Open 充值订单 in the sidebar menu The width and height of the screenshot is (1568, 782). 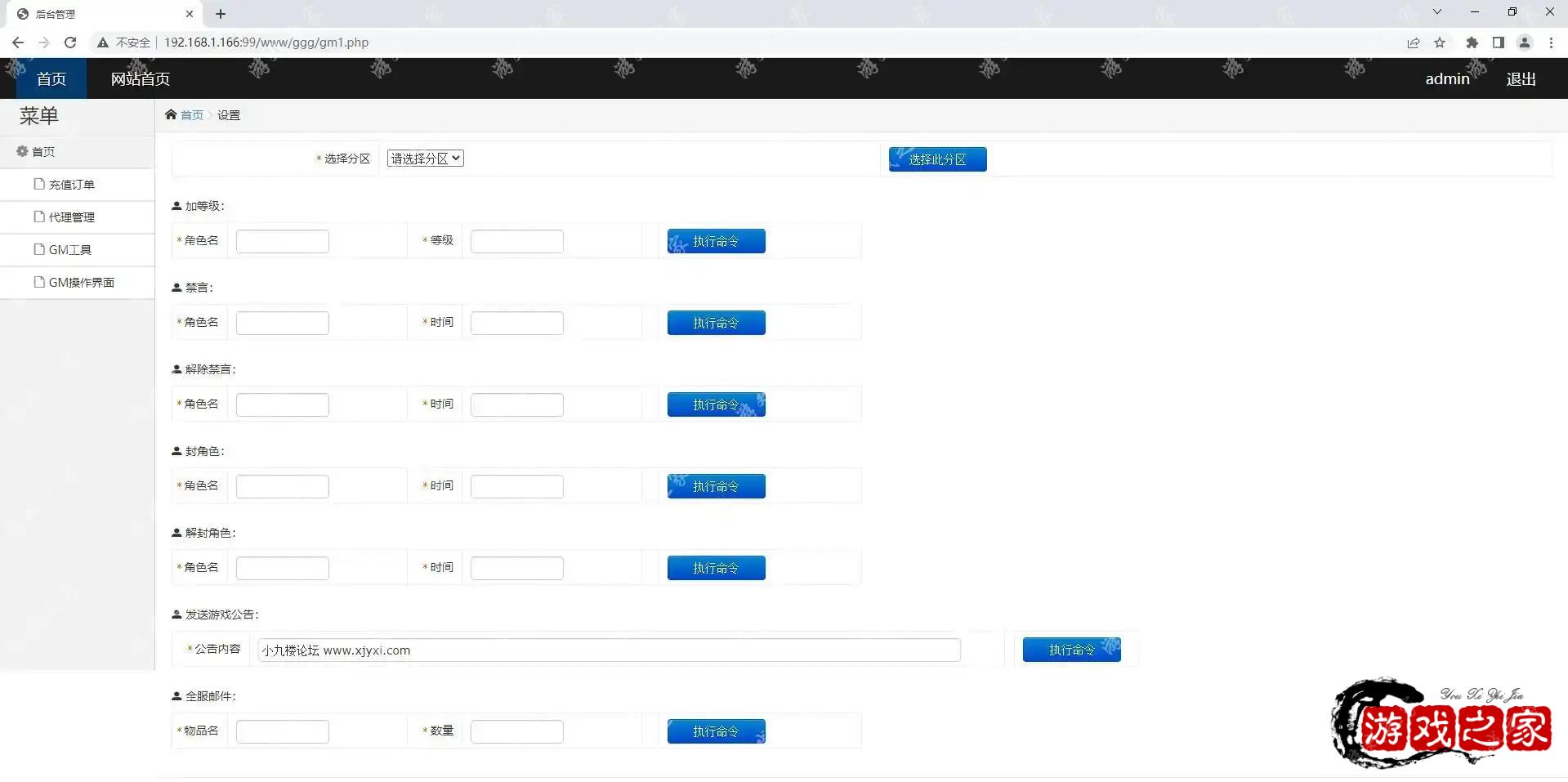tap(72, 185)
